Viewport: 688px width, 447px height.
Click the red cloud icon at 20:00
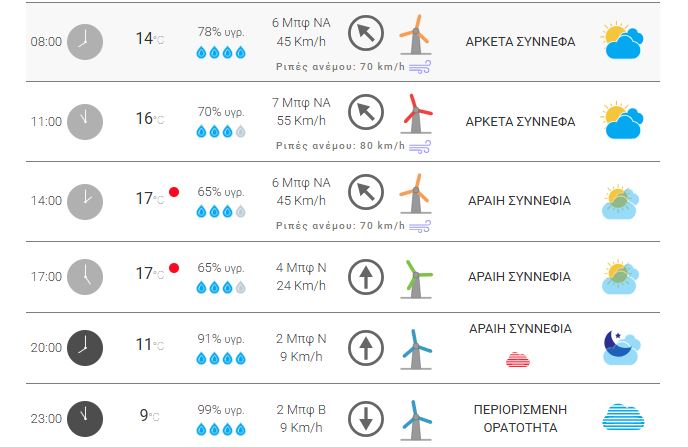pyautogui.click(x=520, y=359)
